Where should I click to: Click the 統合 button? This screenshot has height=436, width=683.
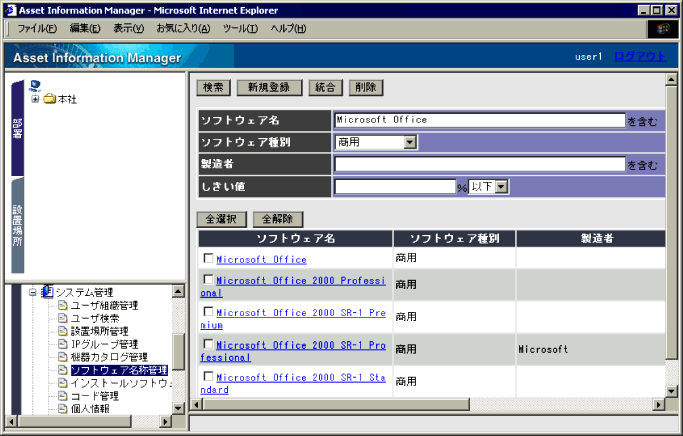click(325, 88)
